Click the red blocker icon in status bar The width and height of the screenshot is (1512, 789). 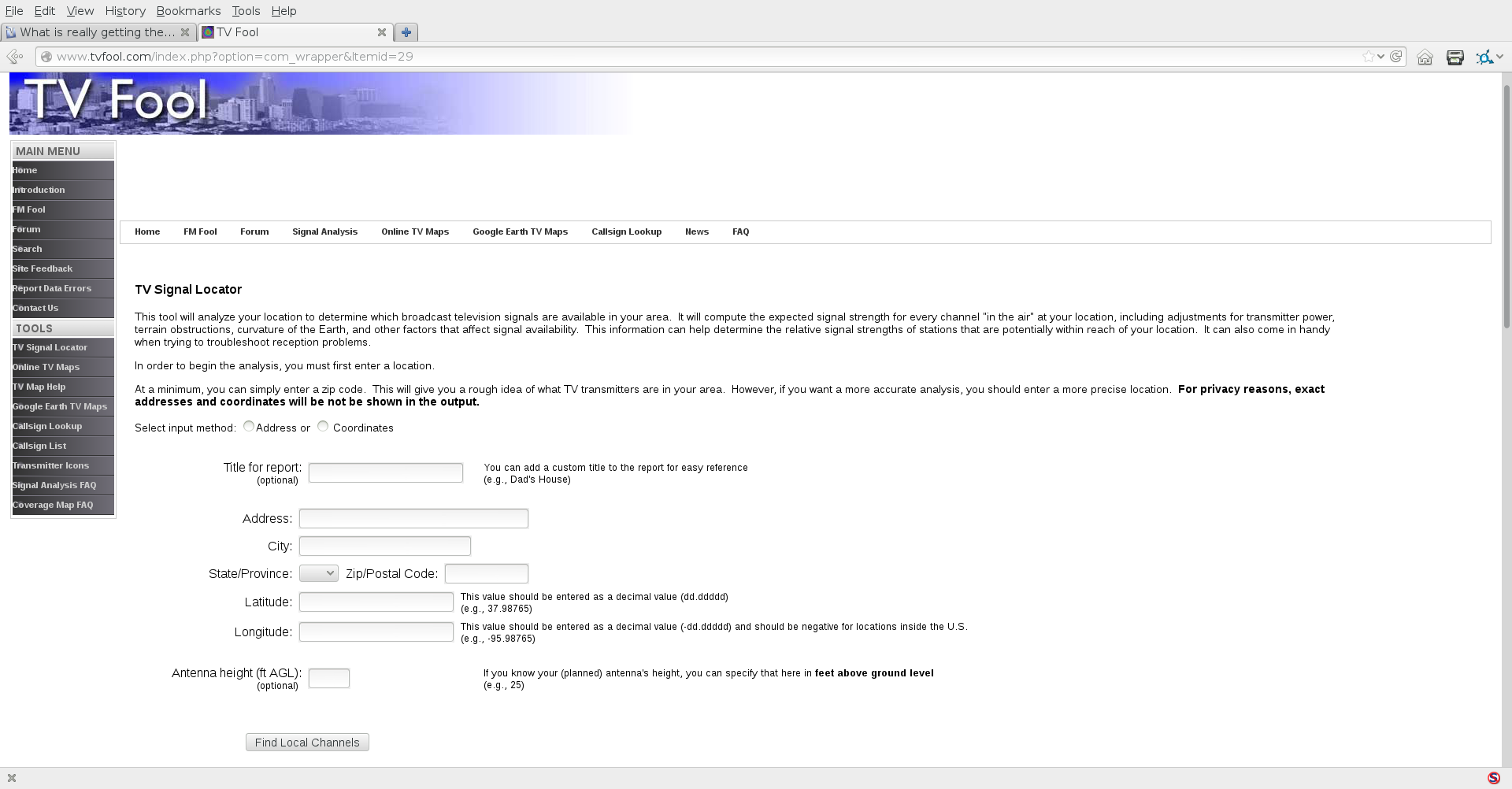[x=1493, y=778]
